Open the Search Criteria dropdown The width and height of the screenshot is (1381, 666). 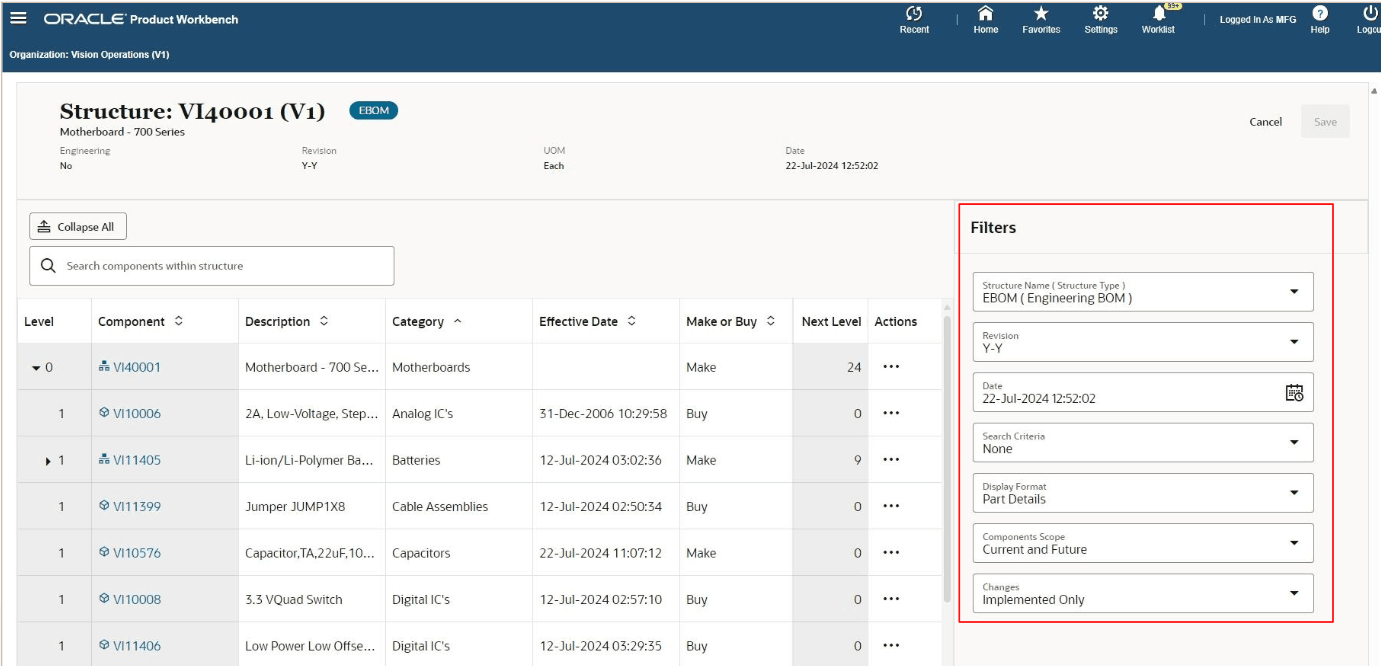pos(1143,442)
